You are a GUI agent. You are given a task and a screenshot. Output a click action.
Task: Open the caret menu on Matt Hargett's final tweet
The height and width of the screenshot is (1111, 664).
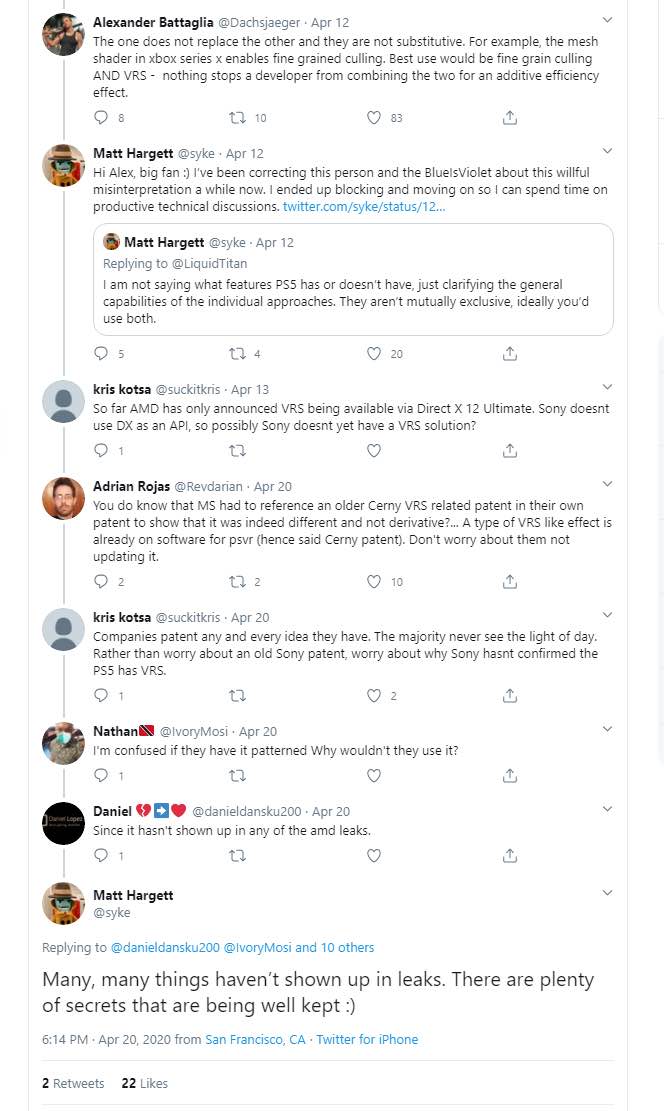pyautogui.click(x=607, y=893)
